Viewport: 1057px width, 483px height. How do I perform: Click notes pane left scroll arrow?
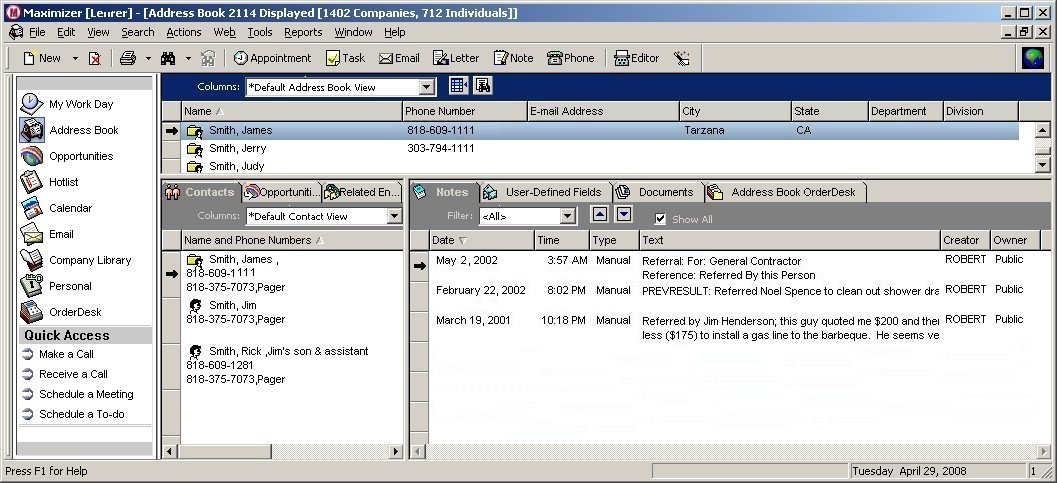[418, 451]
